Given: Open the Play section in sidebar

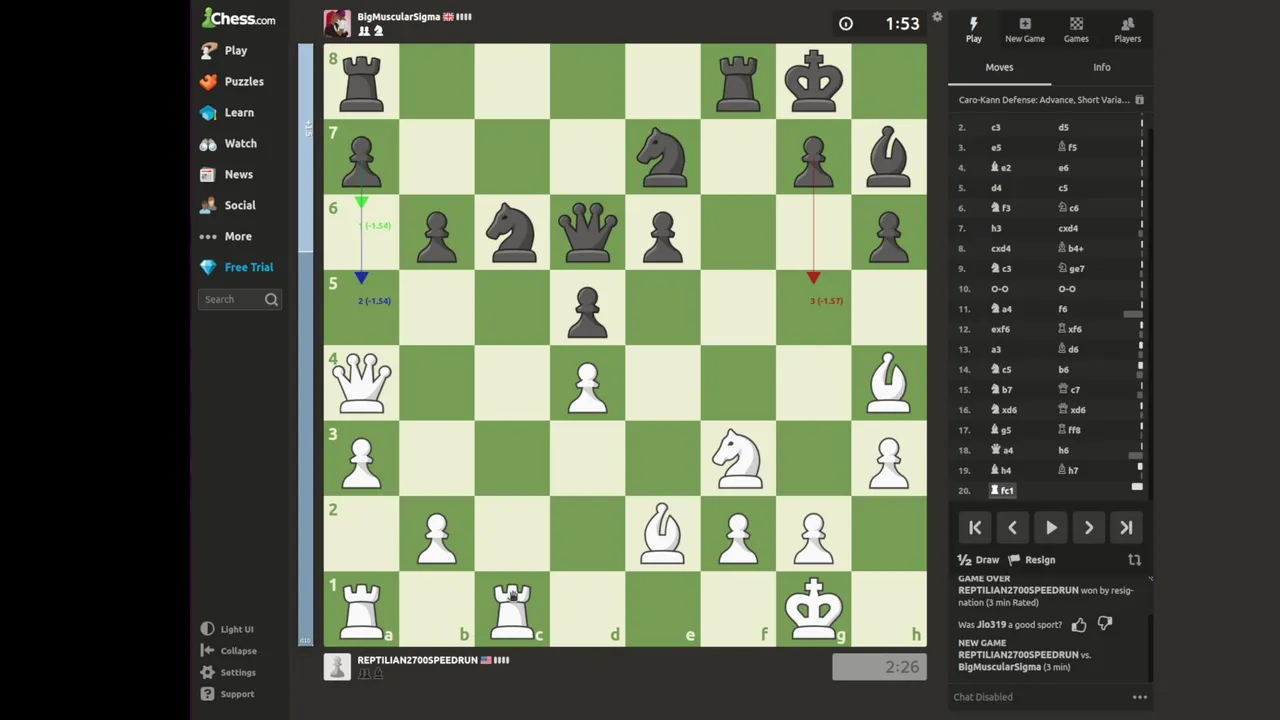Looking at the screenshot, I should pos(224,50).
